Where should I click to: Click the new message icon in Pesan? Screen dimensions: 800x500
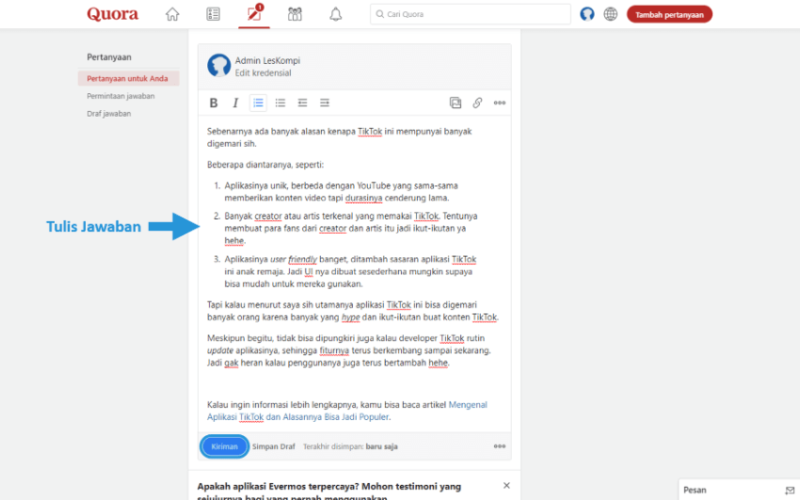pyautogui.click(x=790, y=490)
